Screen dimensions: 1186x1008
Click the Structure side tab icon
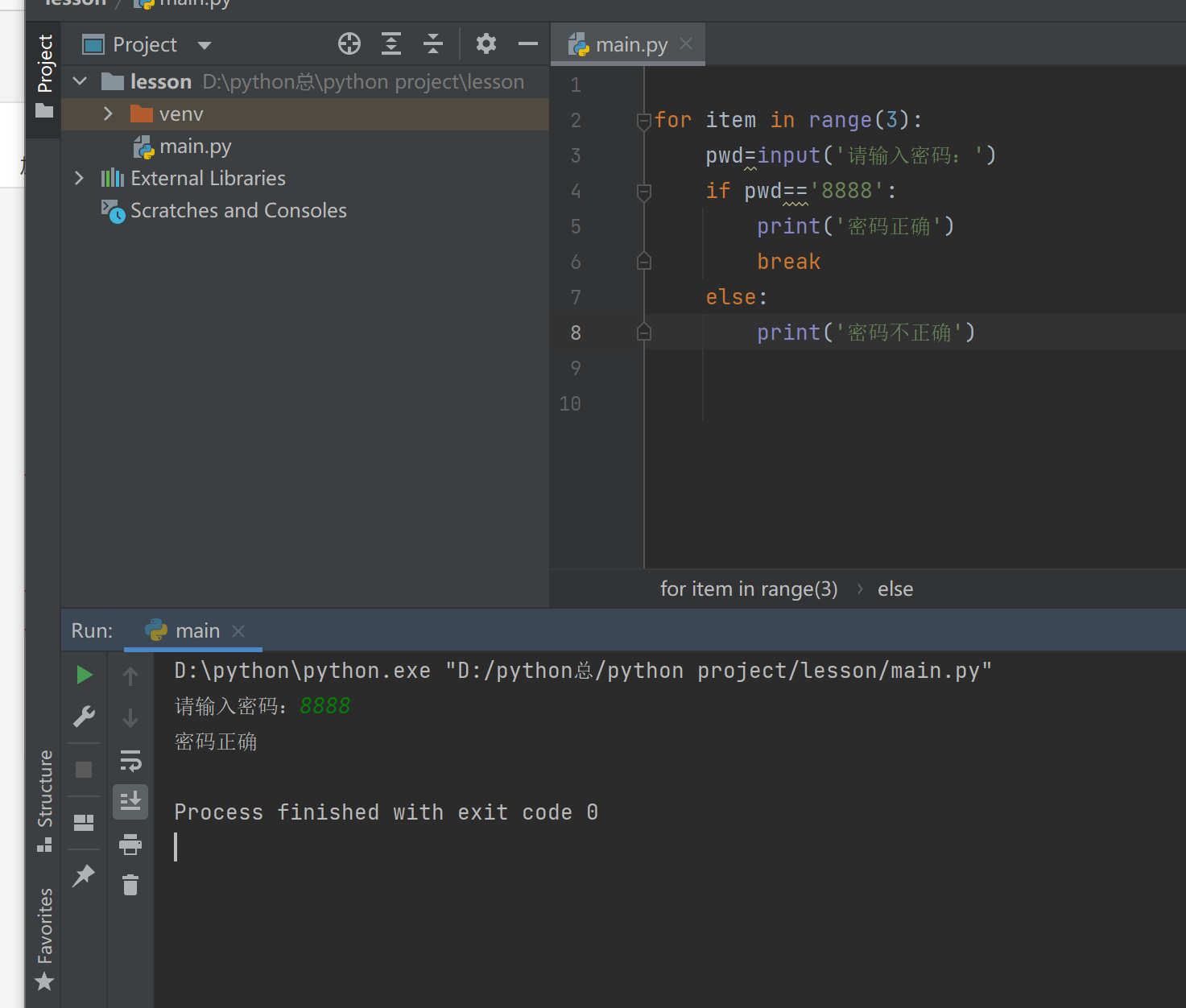point(44,845)
